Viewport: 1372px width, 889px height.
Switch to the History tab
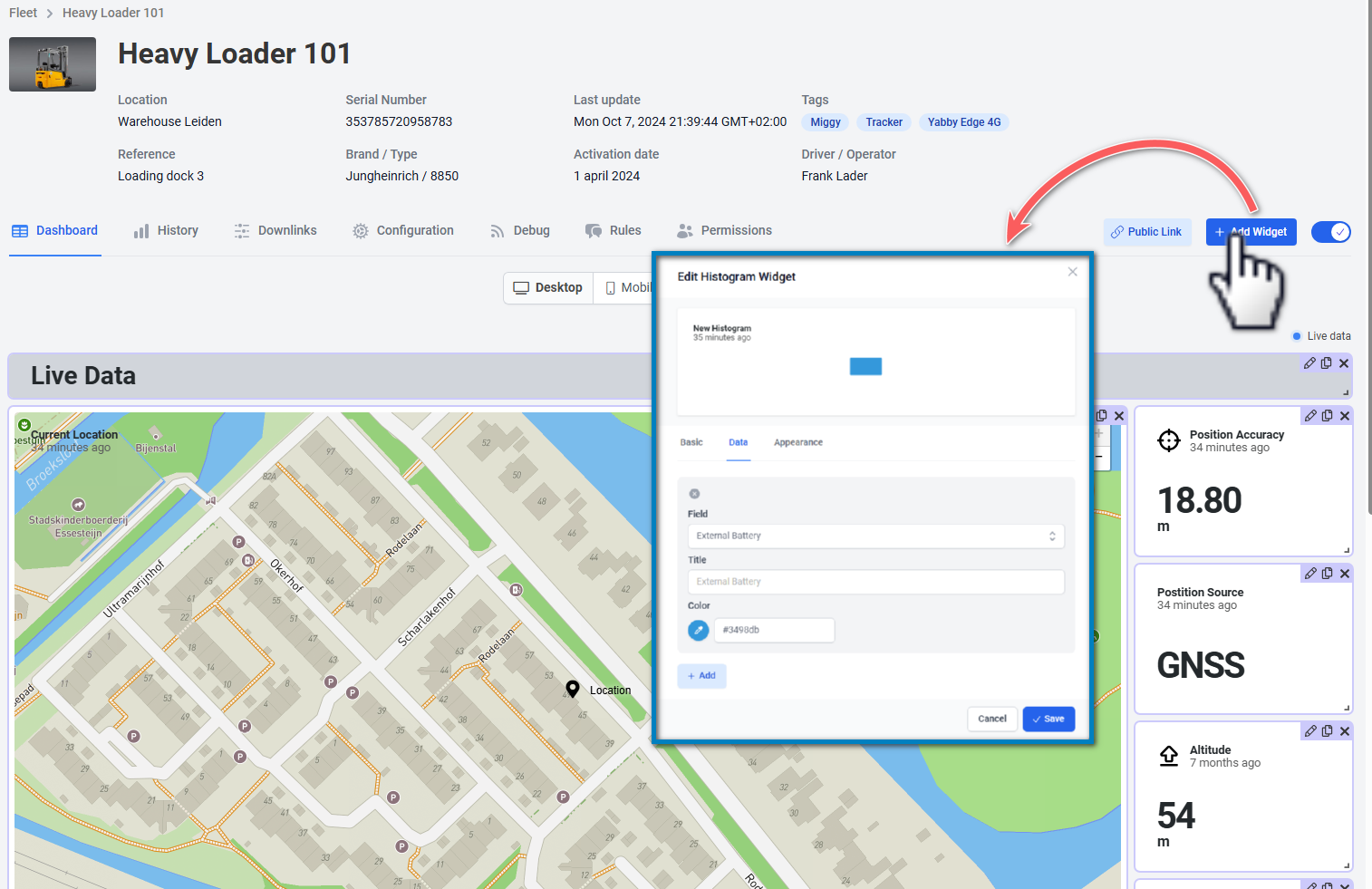pyautogui.click(x=166, y=231)
